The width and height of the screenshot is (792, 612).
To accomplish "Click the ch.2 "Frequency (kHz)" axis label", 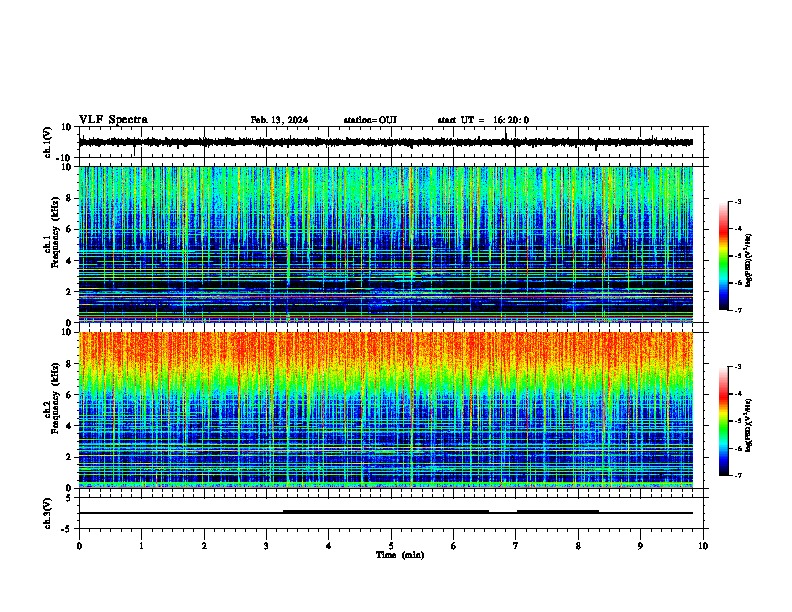I will [55, 397].
